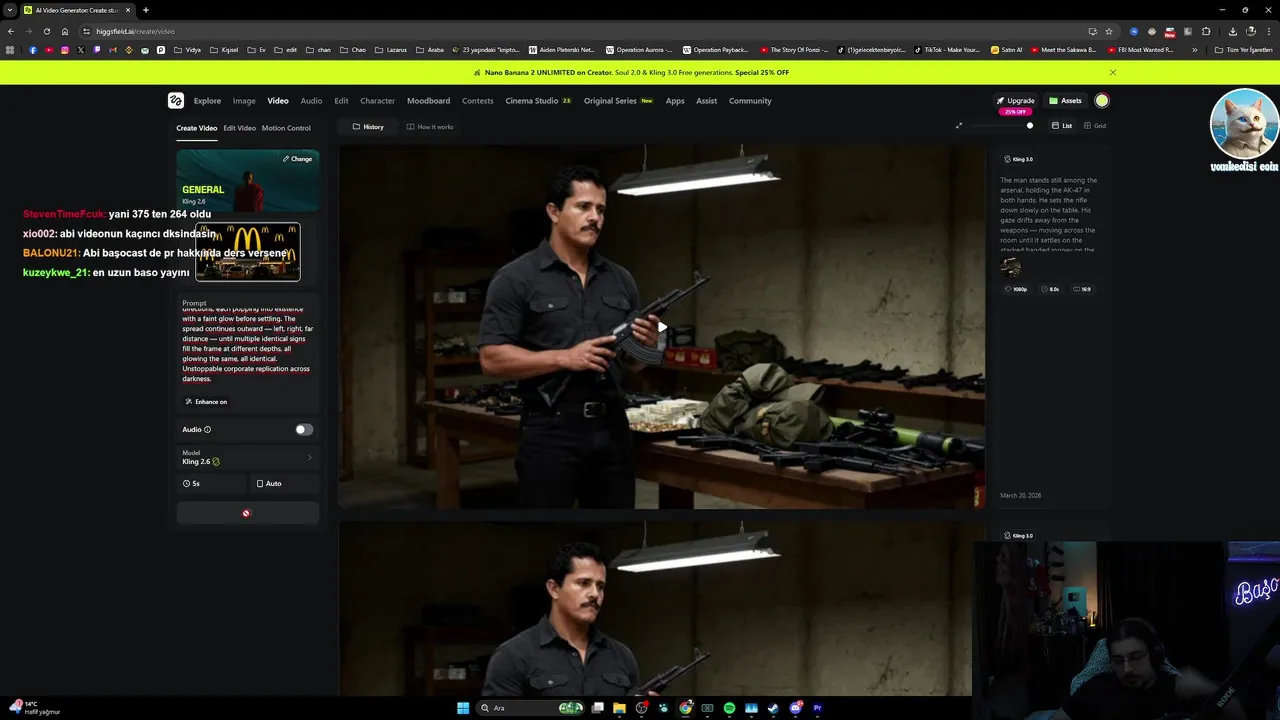Adjust the thumbnail size slider

coord(1030,126)
